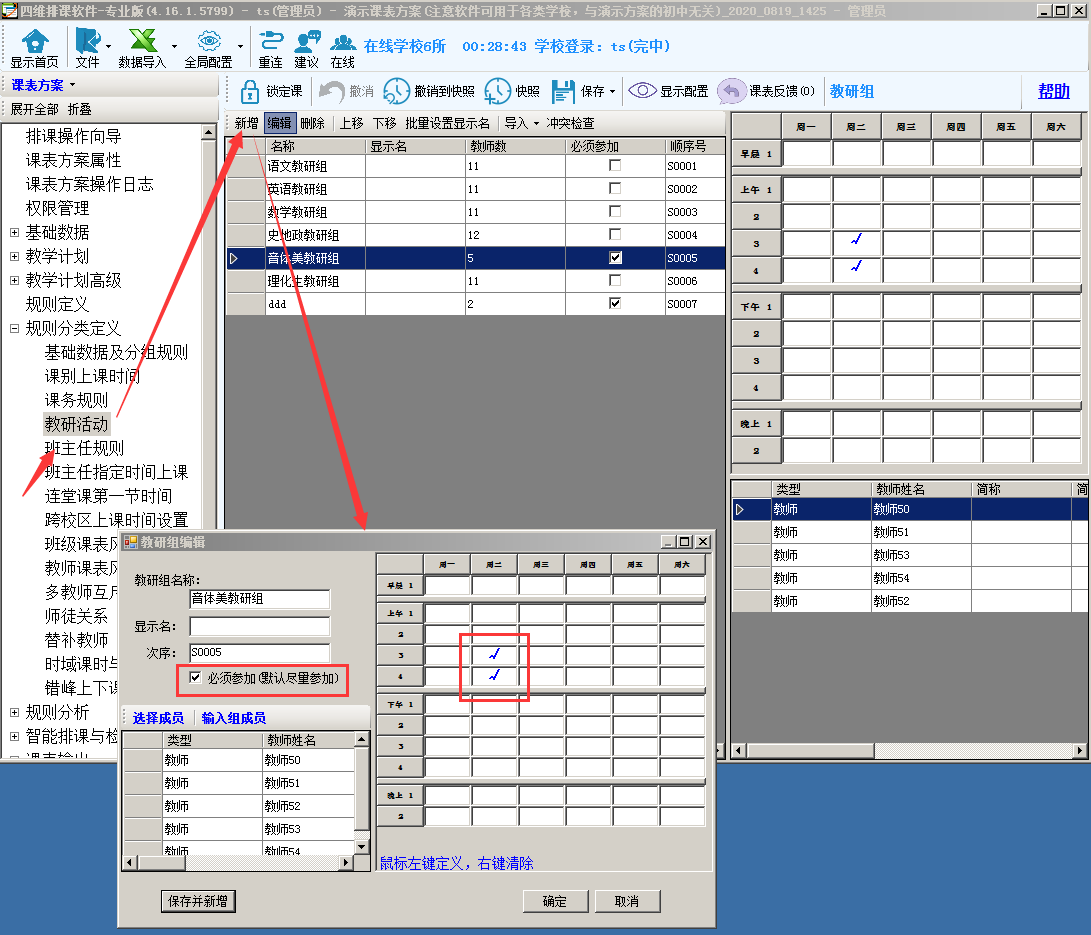Open the 帮助 help link
1091x935 pixels.
pos(1053,91)
